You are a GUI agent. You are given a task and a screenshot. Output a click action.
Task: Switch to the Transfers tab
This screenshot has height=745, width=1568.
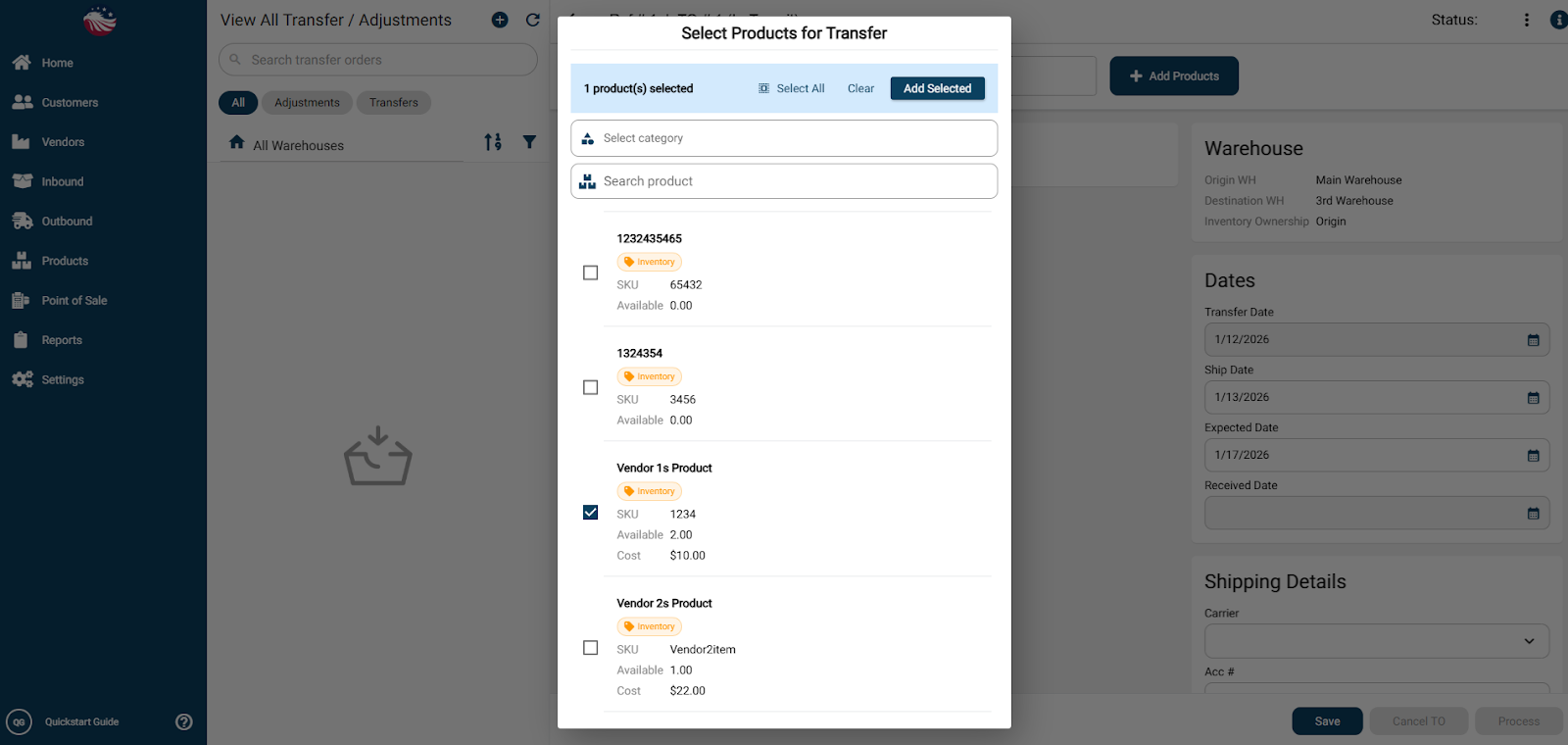point(393,103)
